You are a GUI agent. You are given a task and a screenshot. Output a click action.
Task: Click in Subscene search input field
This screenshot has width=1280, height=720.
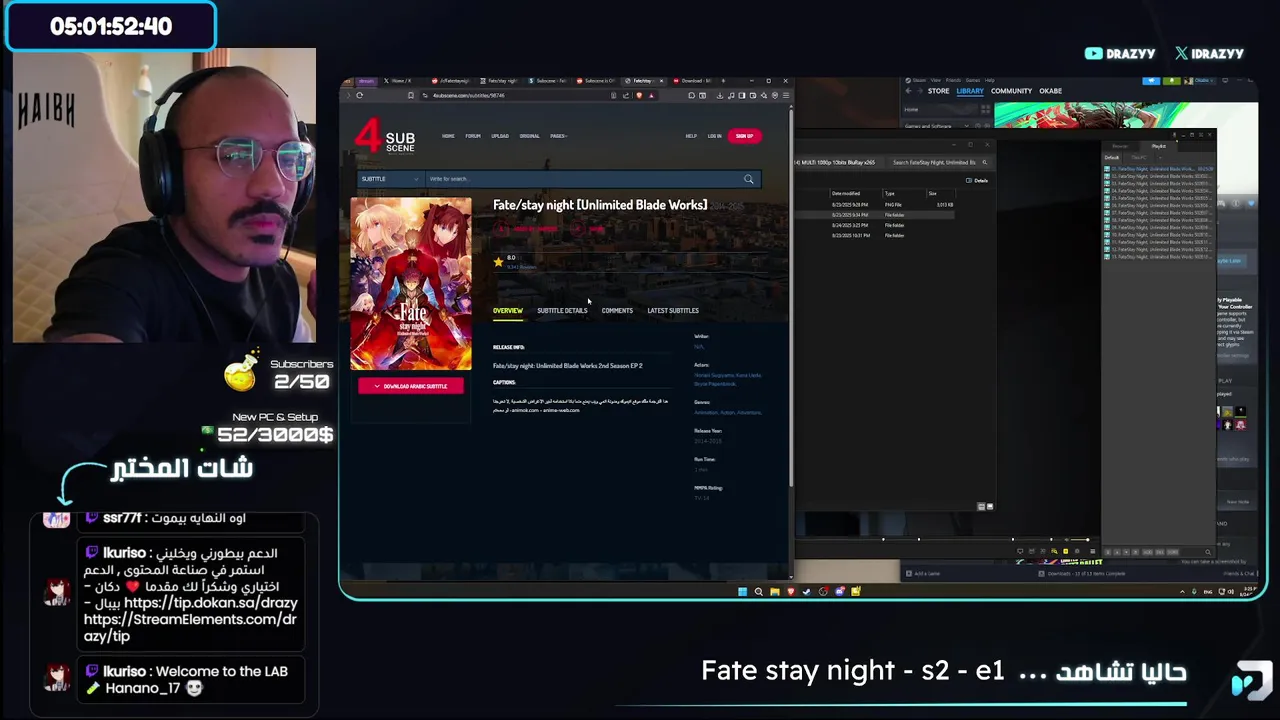coord(583,179)
